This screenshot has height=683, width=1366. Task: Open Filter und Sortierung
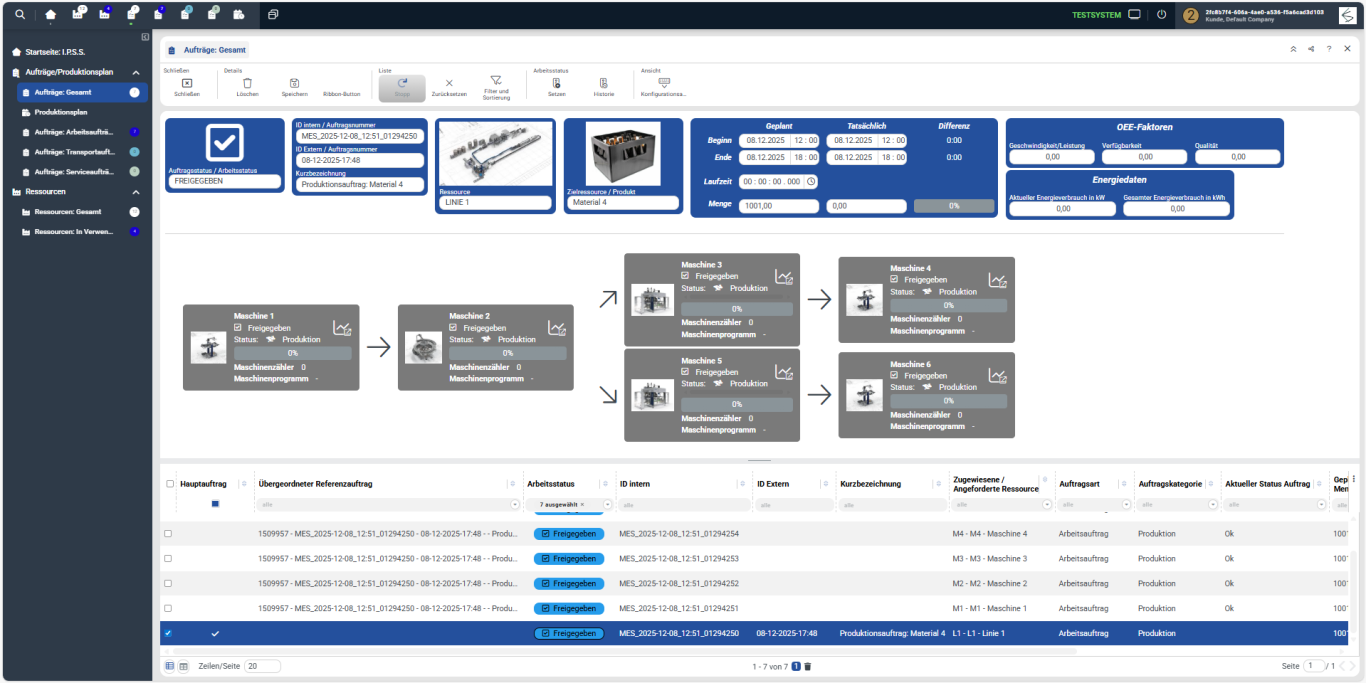click(495, 82)
